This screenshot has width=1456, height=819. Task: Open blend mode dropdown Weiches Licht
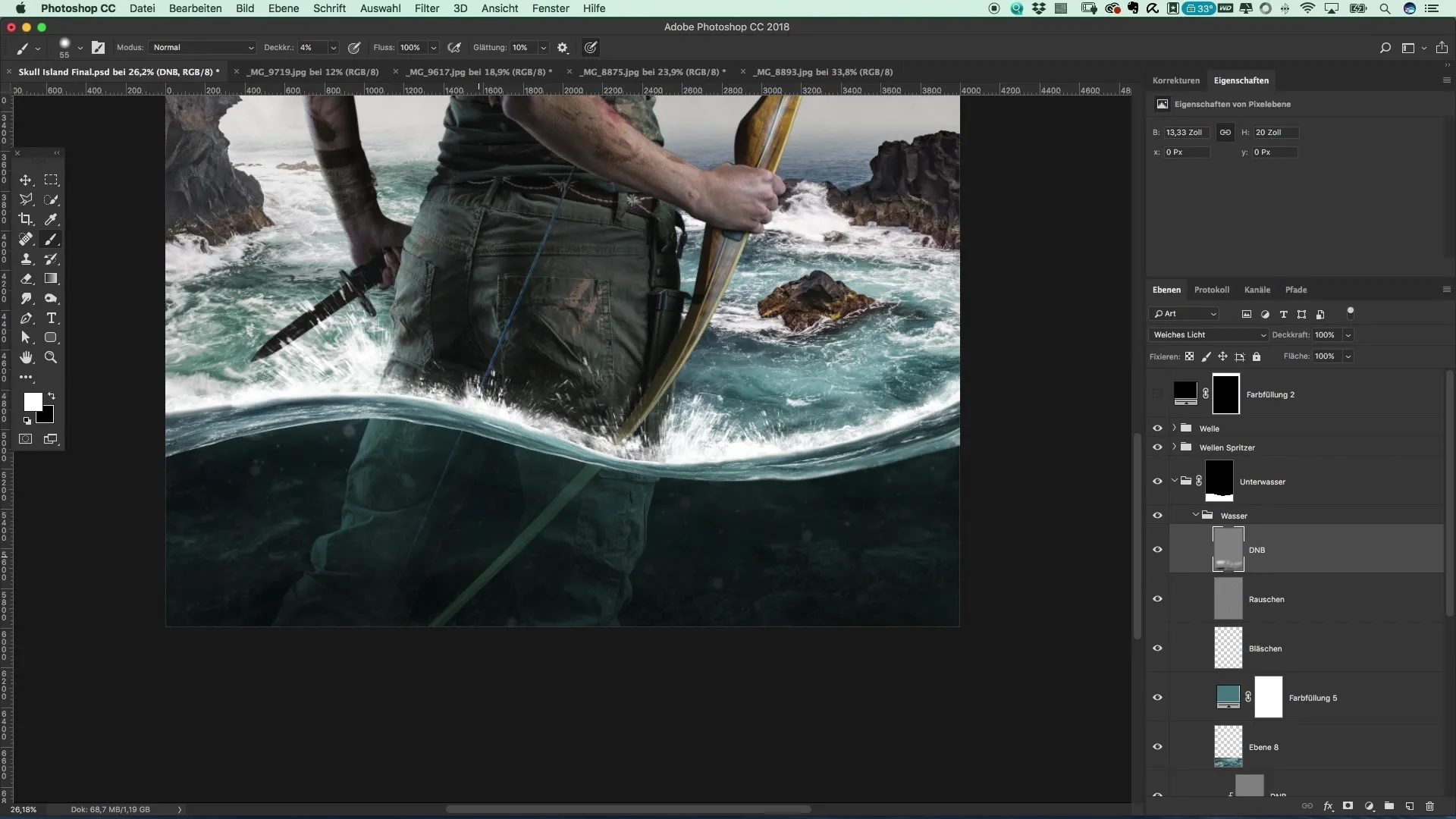1209,334
